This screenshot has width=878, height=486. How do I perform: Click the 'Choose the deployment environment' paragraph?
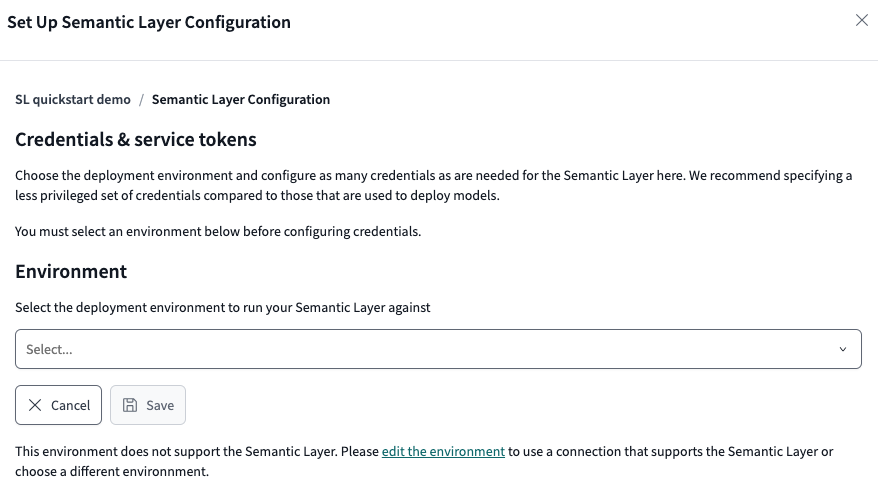pos(433,185)
